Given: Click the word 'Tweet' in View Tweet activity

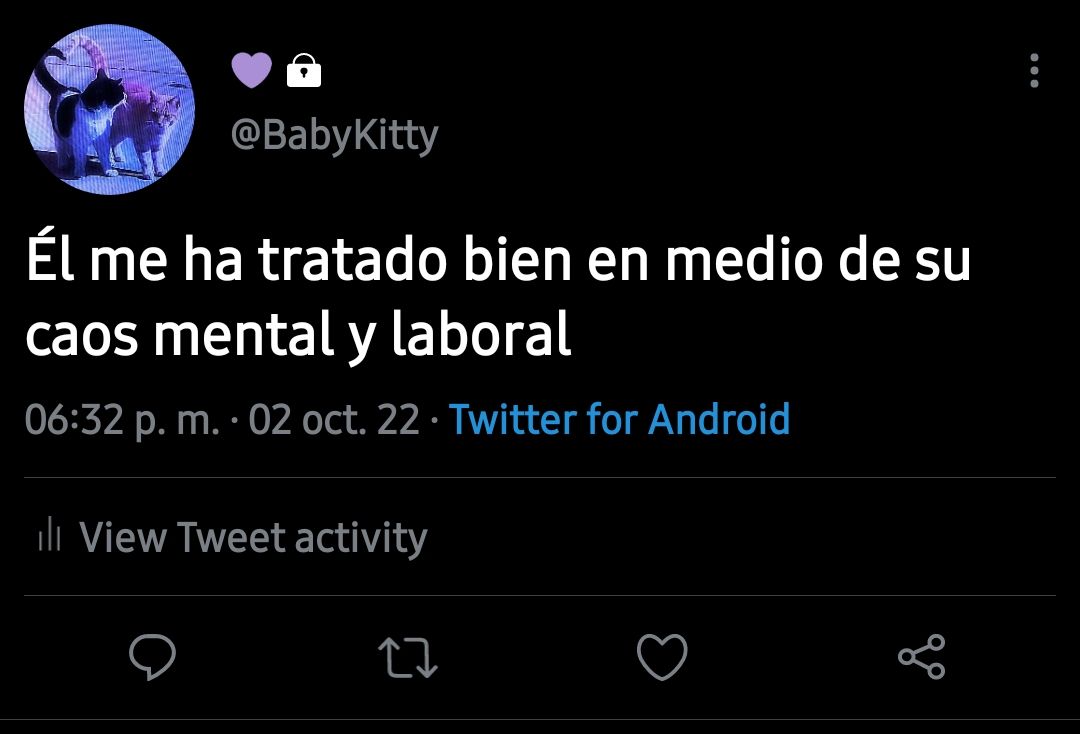Looking at the screenshot, I should pos(231,536).
